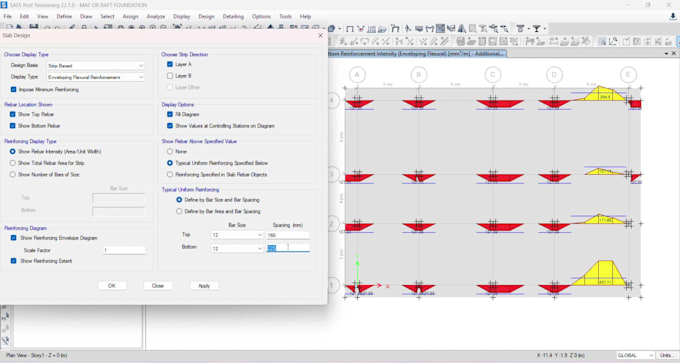Open the Define menu
The image size is (680, 363).
pos(64,16)
